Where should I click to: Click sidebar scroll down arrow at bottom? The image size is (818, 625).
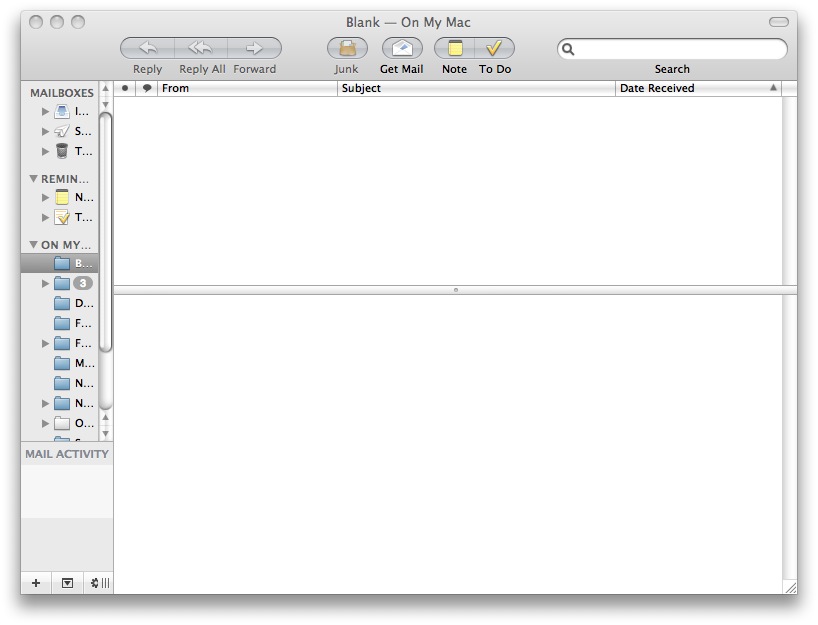point(105,434)
